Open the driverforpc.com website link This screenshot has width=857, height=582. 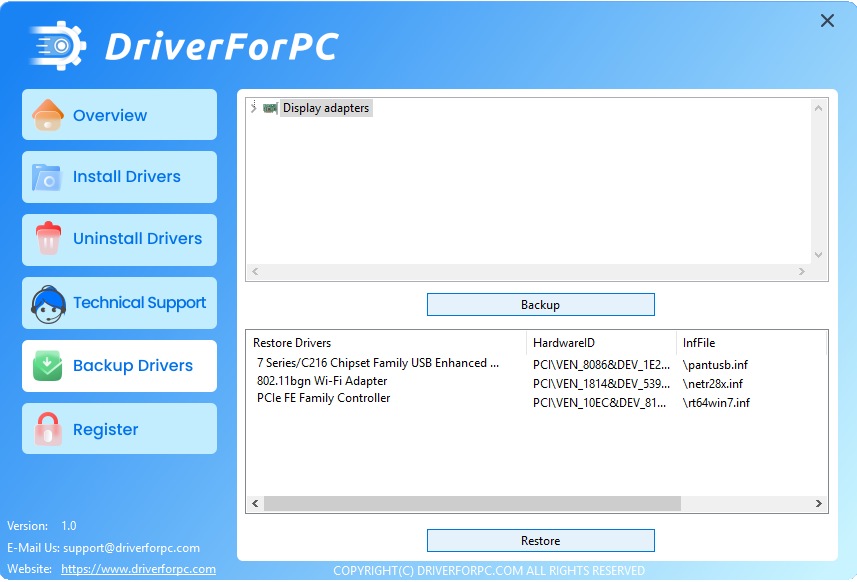click(138, 569)
